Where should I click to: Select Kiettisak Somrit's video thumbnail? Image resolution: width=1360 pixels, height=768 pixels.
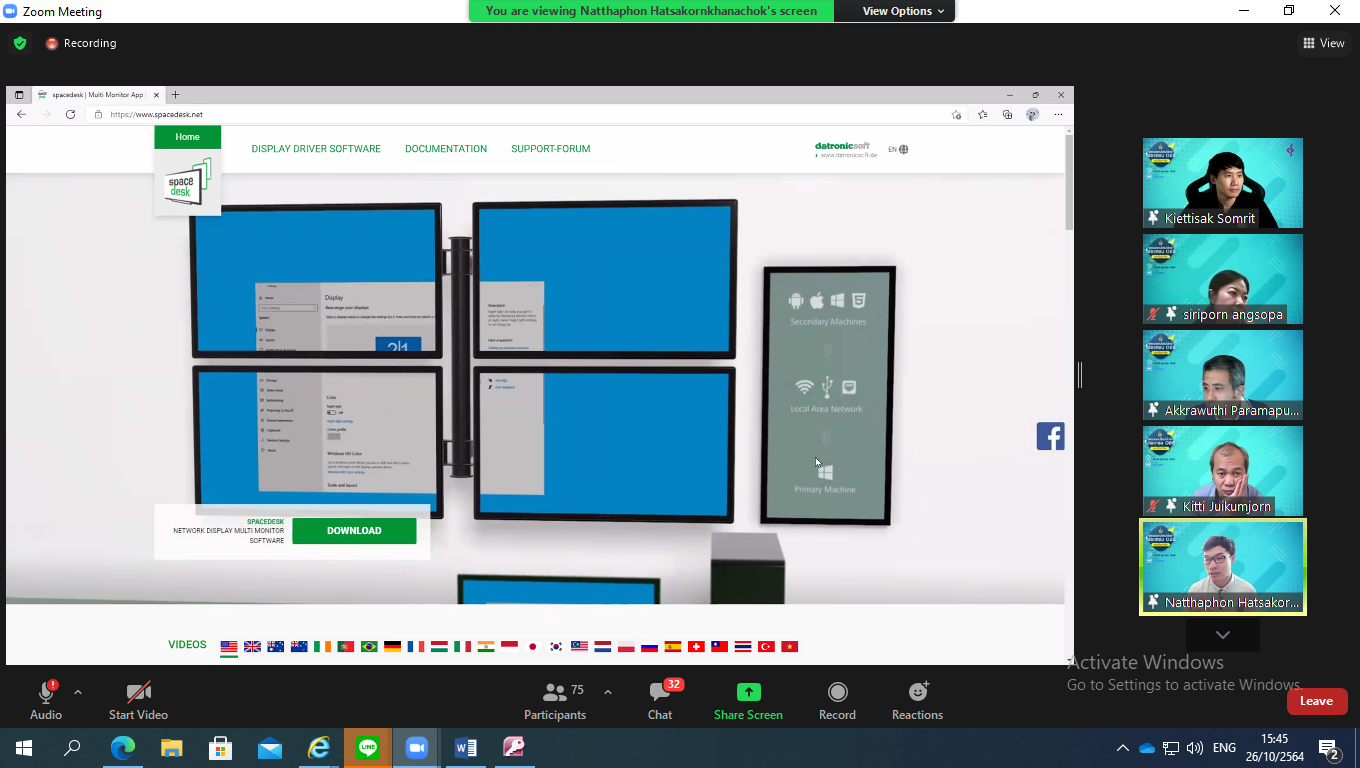pos(1223,183)
